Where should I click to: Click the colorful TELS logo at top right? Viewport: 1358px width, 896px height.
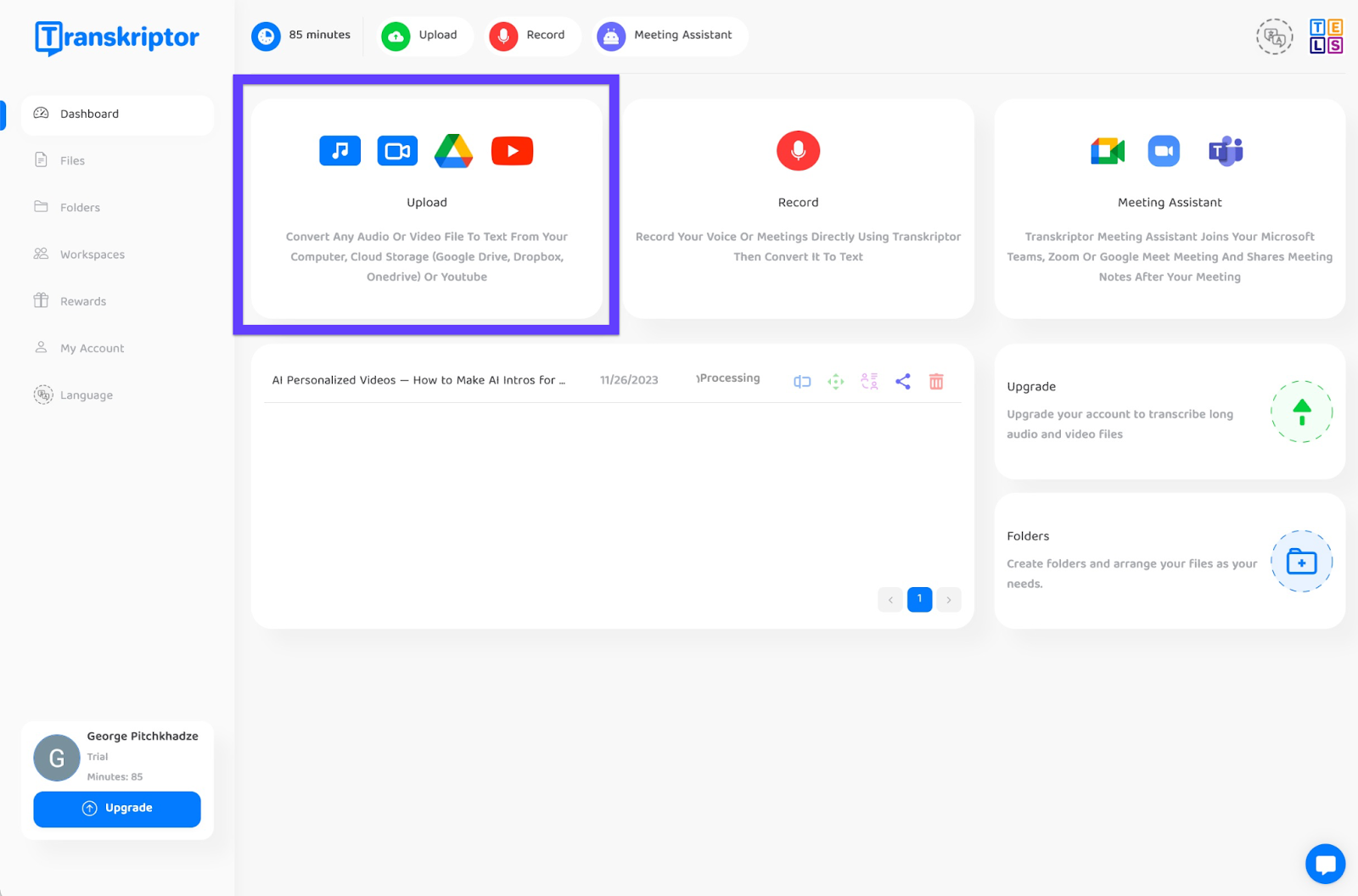coord(1326,36)
